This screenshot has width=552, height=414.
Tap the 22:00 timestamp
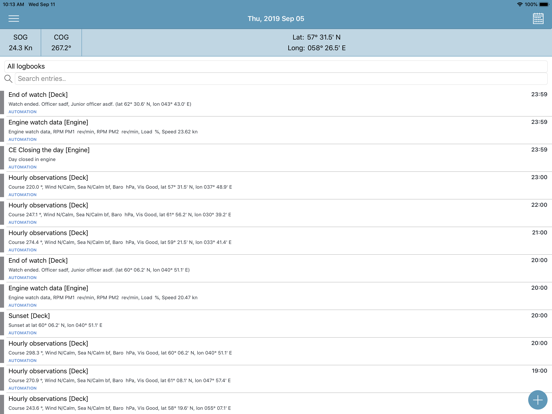point(539,205)
